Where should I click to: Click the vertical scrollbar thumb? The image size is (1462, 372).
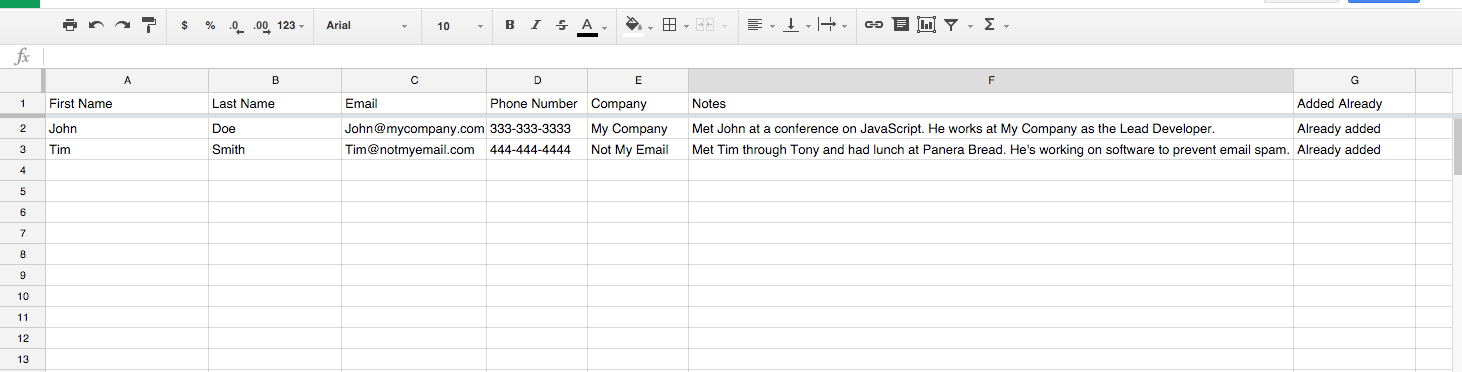[x=1458, y=146]
